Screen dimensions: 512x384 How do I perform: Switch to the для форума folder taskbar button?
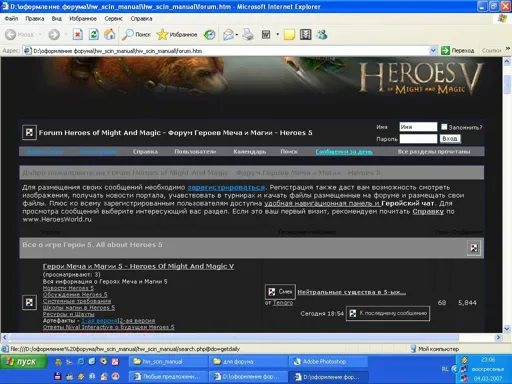click(x=248, y=362)
